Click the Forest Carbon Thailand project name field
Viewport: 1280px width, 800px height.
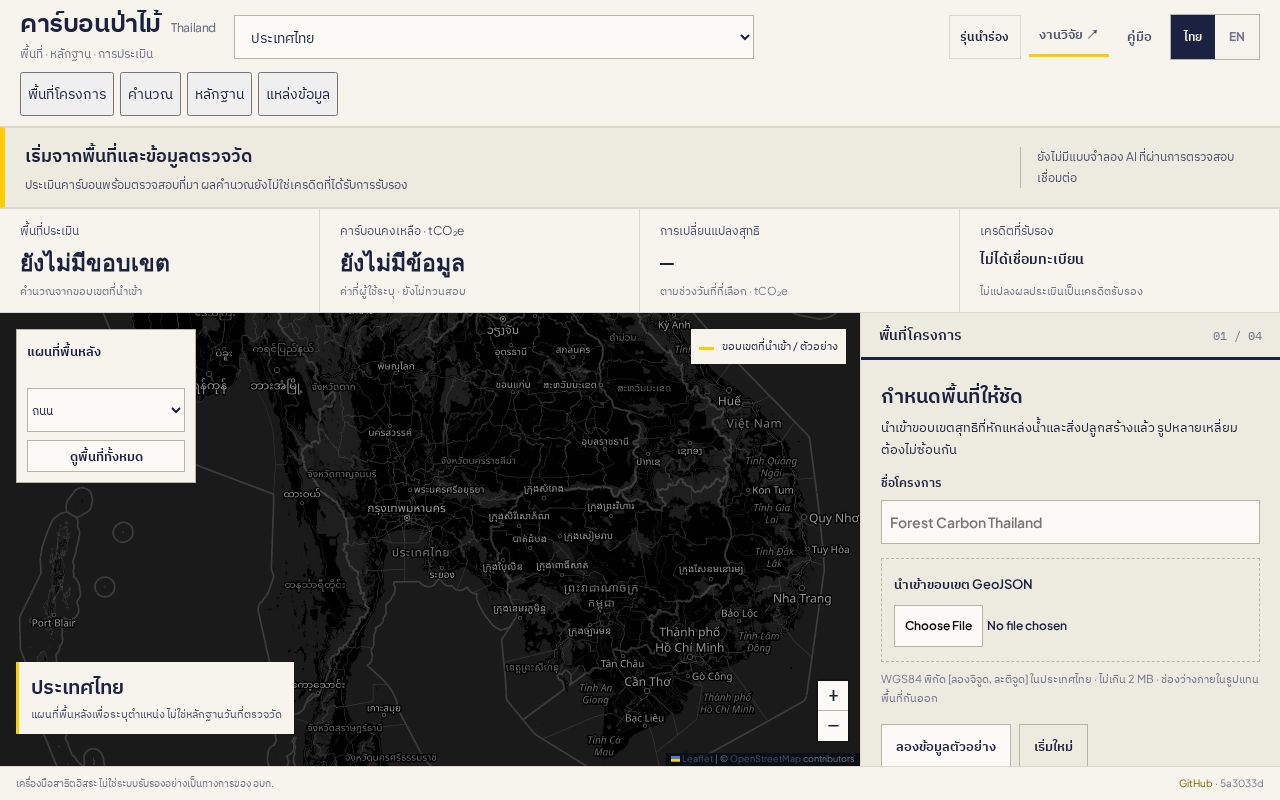tap(1070, 522)
